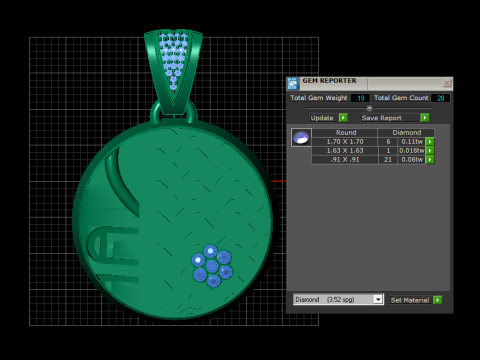Click the Total Gem Weight label
480x360 pixels.
click(x=319, y=98)
